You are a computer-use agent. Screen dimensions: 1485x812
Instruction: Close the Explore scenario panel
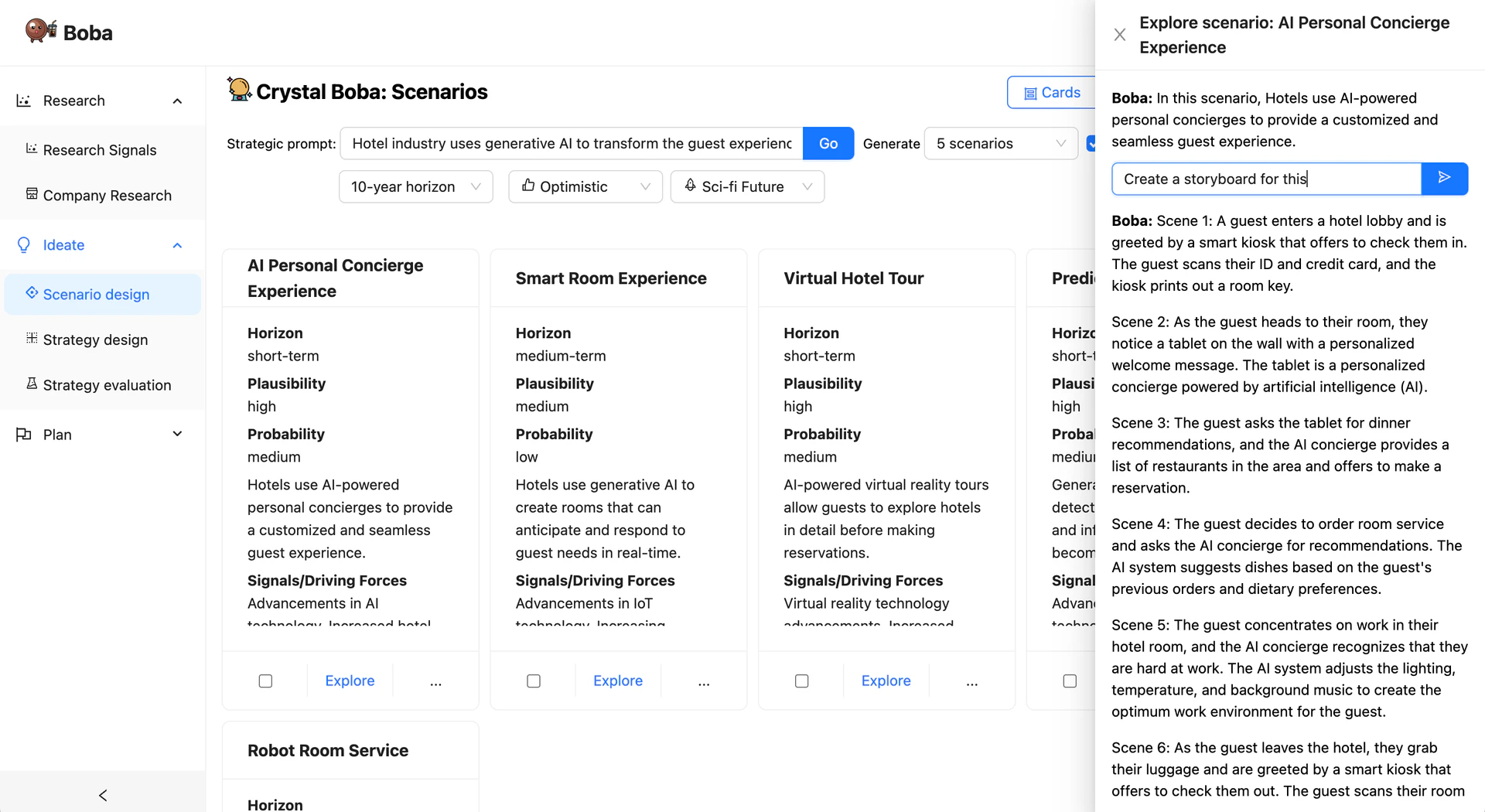[1119, 35]
